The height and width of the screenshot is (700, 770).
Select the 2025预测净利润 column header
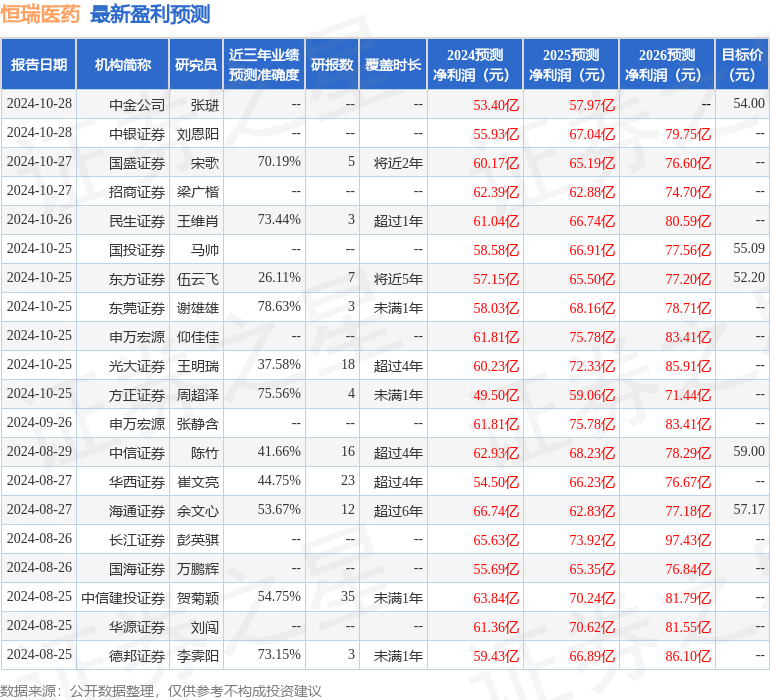pos(571,64)
